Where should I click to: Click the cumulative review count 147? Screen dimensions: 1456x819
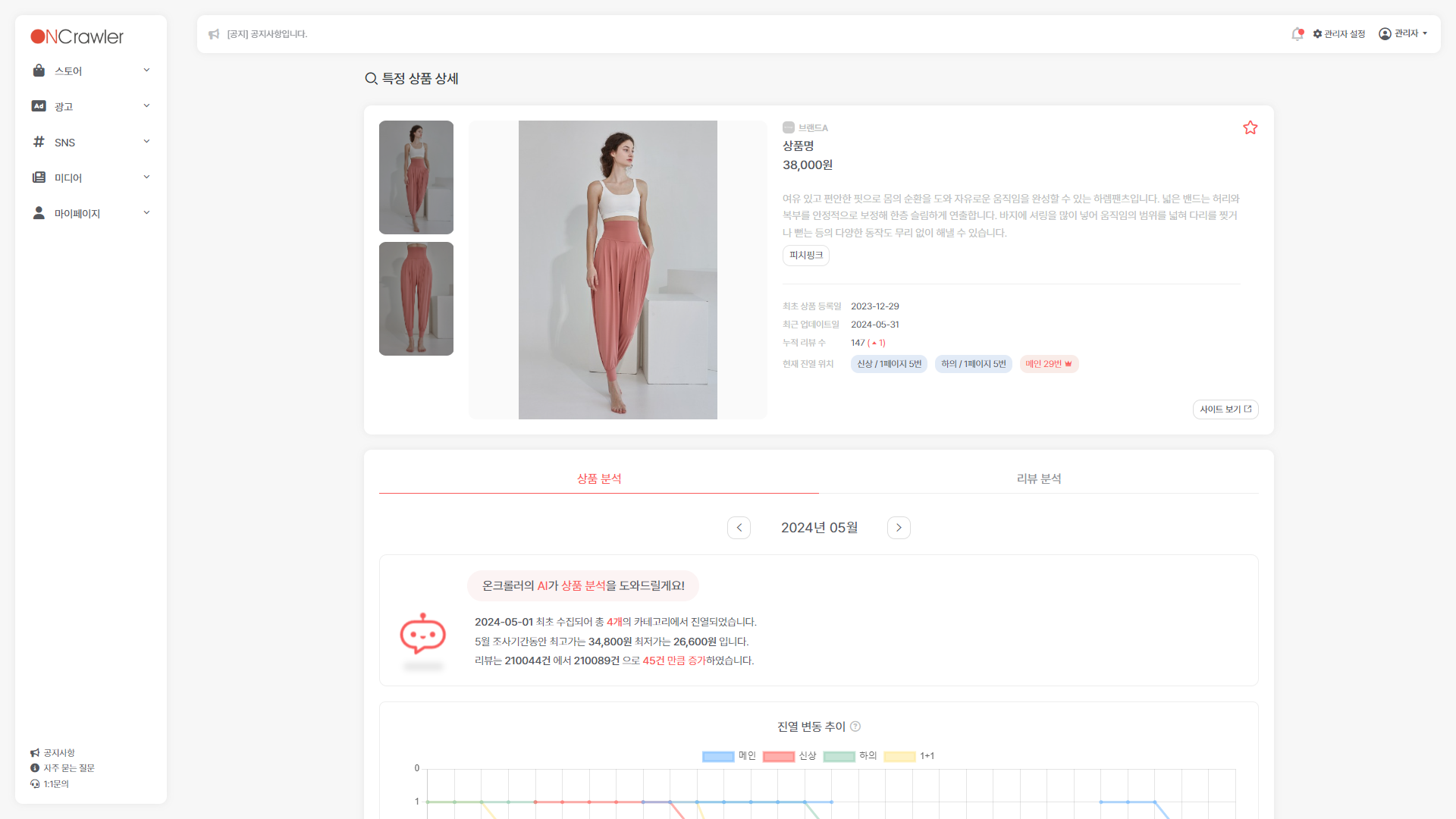(x=858, y=343)
